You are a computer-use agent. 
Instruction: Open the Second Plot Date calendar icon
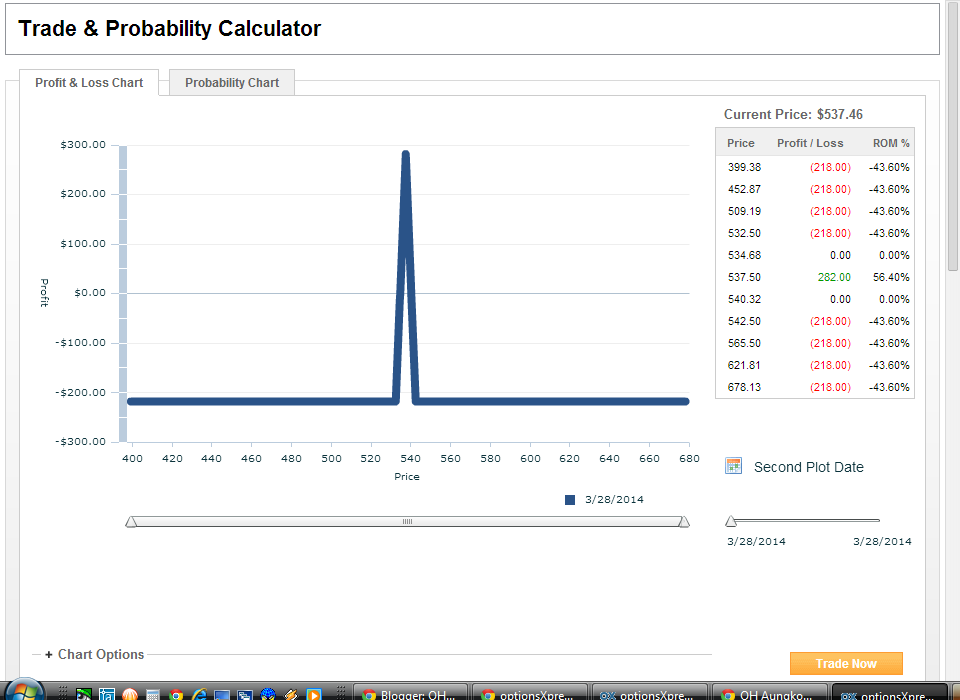tap(735, 465)
